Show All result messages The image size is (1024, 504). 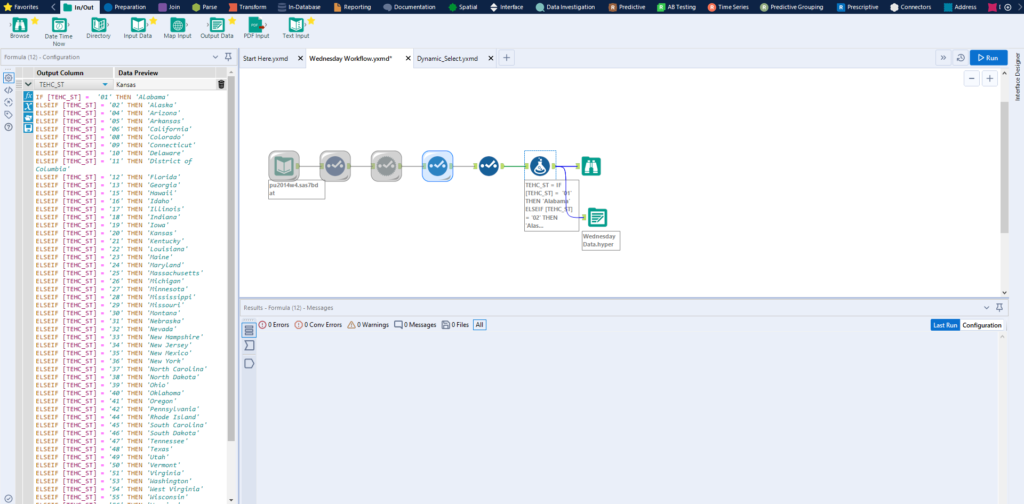click(479, 324)
